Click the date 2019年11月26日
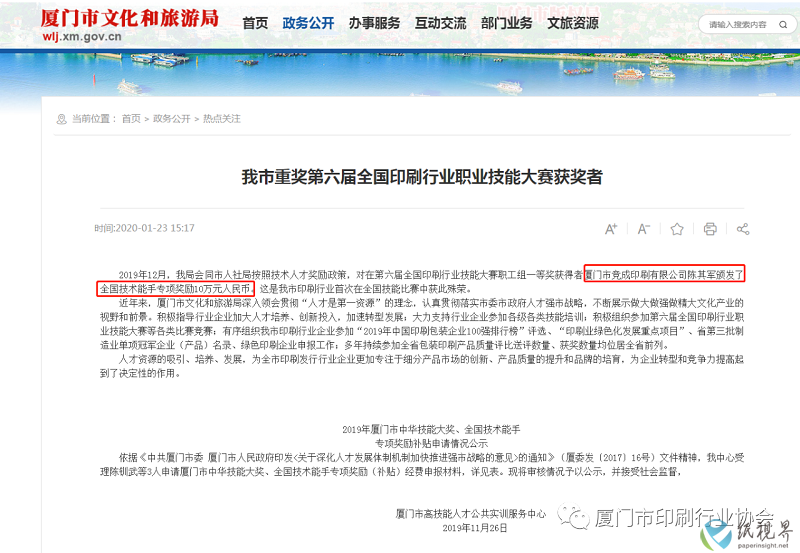 click(474, 527)
